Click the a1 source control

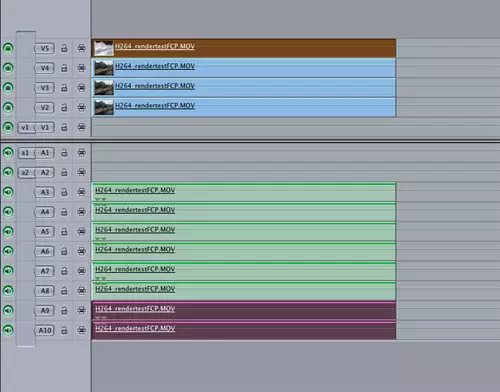tap(26, 153)
